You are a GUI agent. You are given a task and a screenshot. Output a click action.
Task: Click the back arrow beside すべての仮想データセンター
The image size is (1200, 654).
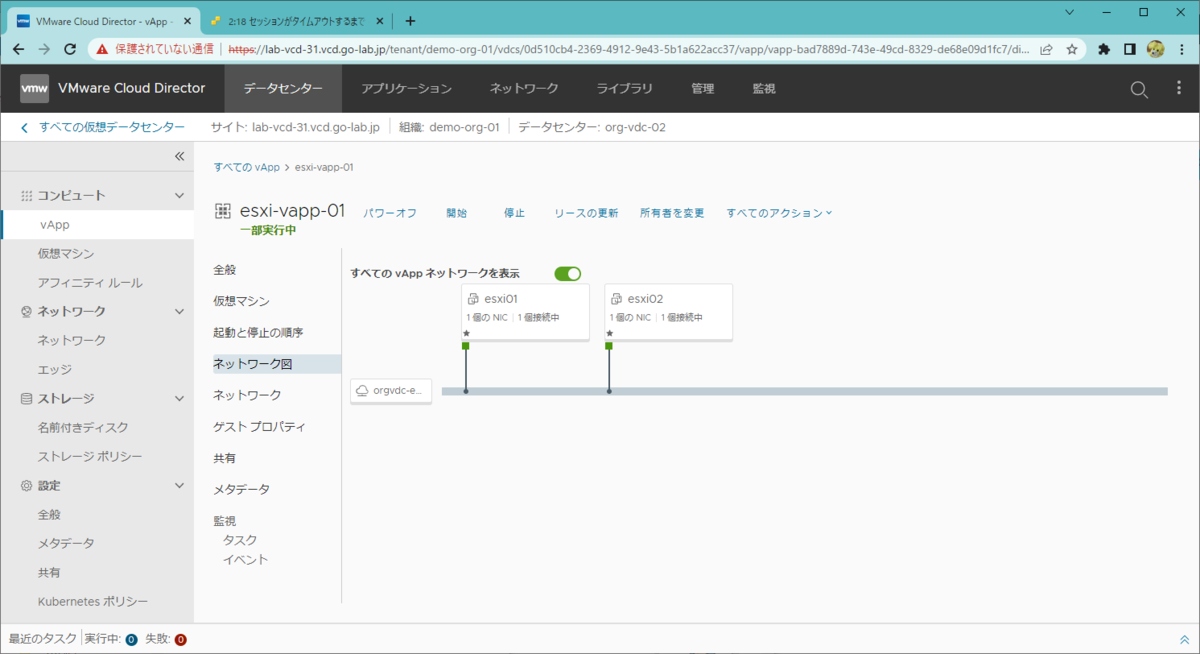24,127
